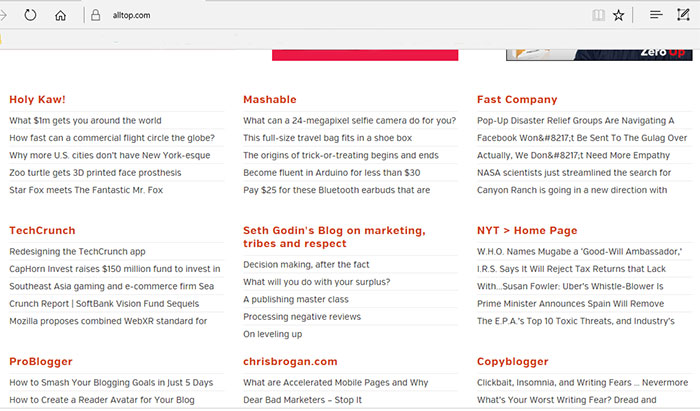This screenshot has width=700, height=411.
Task: Click the Make a Web Note icon
Action: [x=683, y=15]
